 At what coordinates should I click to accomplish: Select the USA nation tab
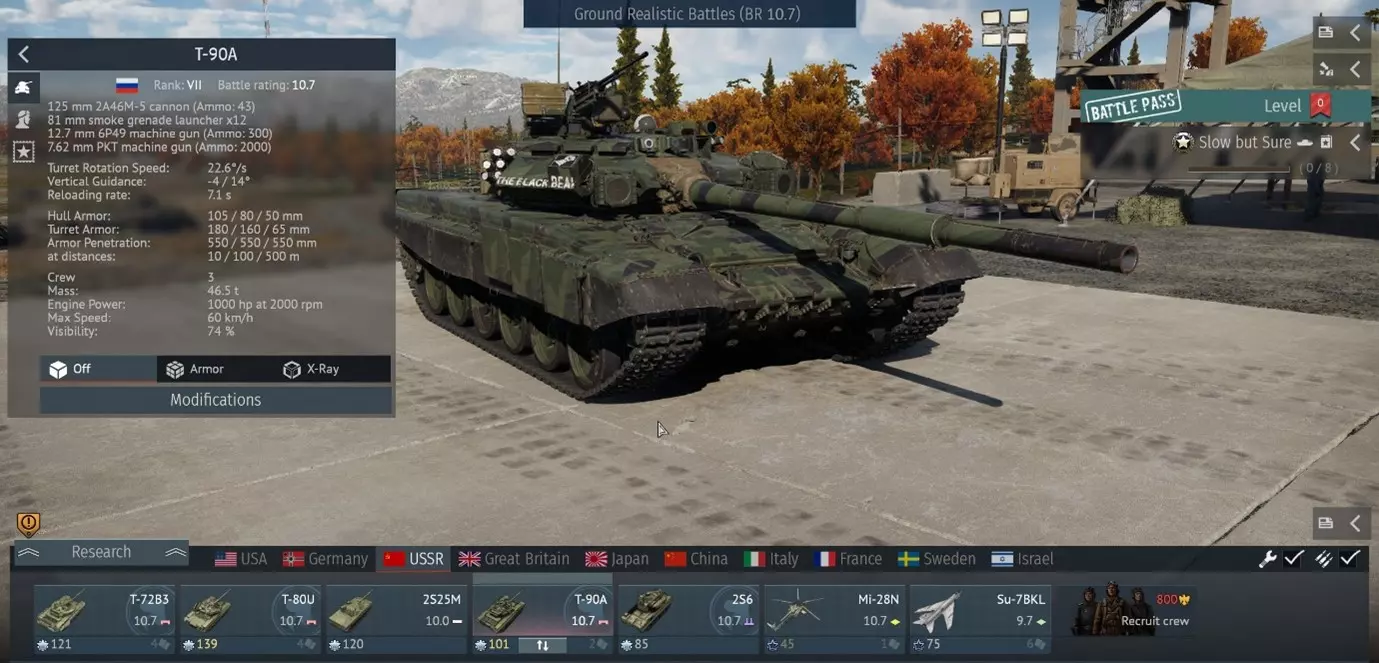click(241, 559)
